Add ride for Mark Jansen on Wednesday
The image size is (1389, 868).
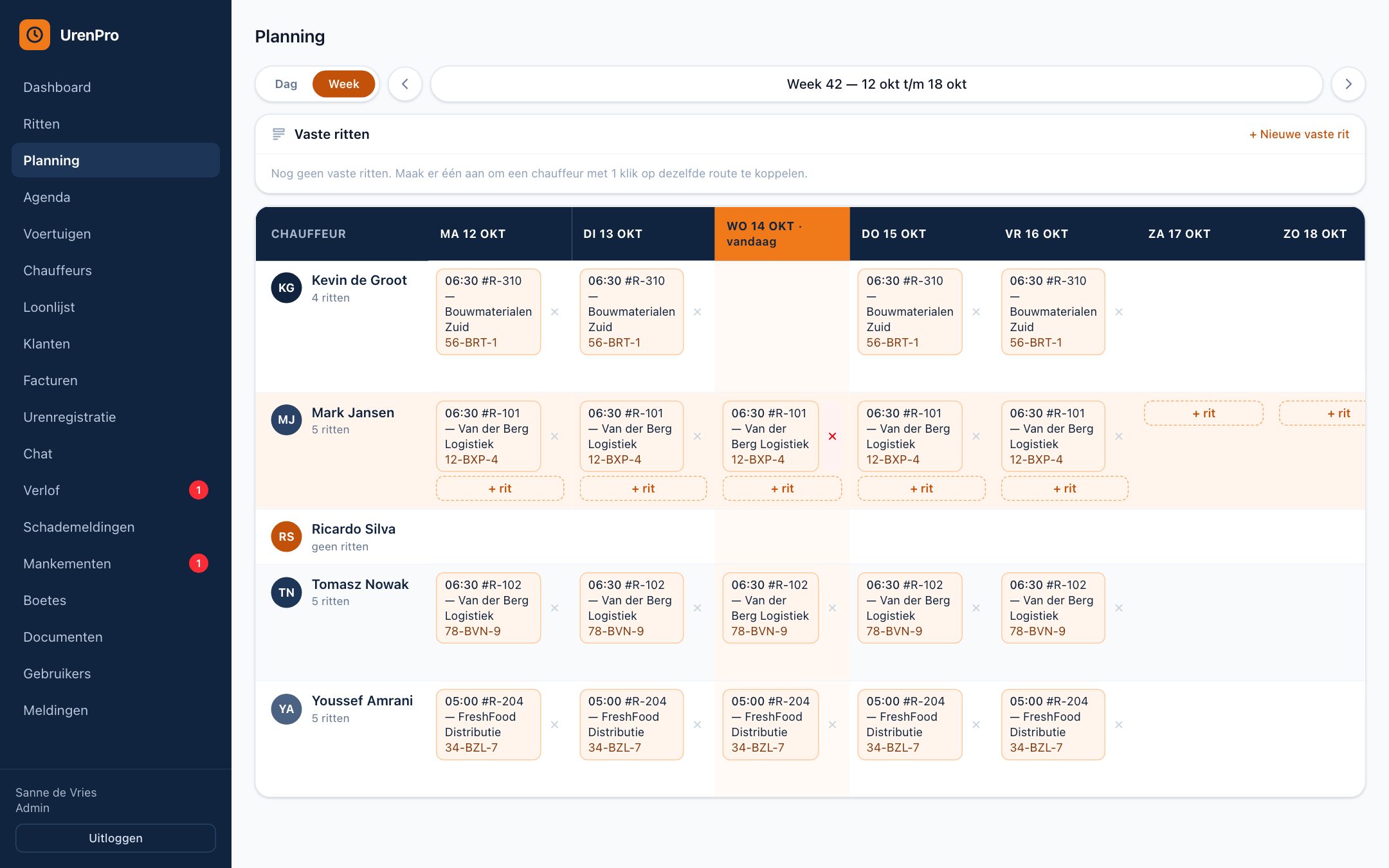(x=782, y=489)
